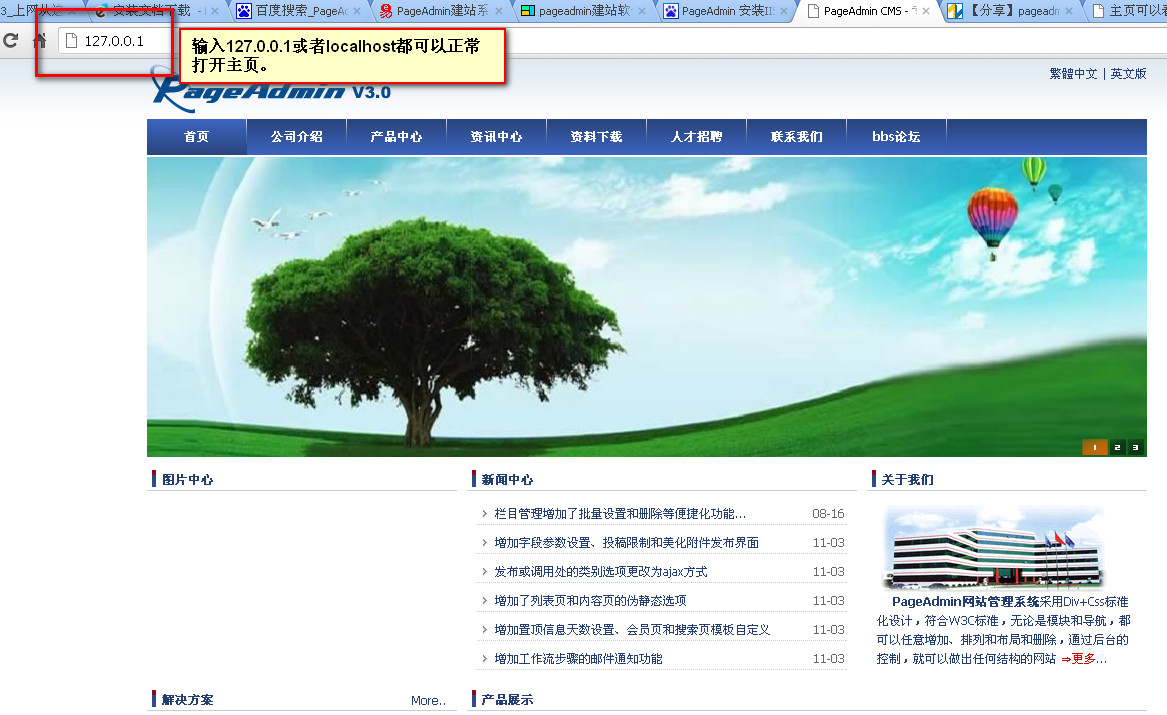
Task: Close the 'PageAdmin建站系' browser tab
Action: [499, 12]
